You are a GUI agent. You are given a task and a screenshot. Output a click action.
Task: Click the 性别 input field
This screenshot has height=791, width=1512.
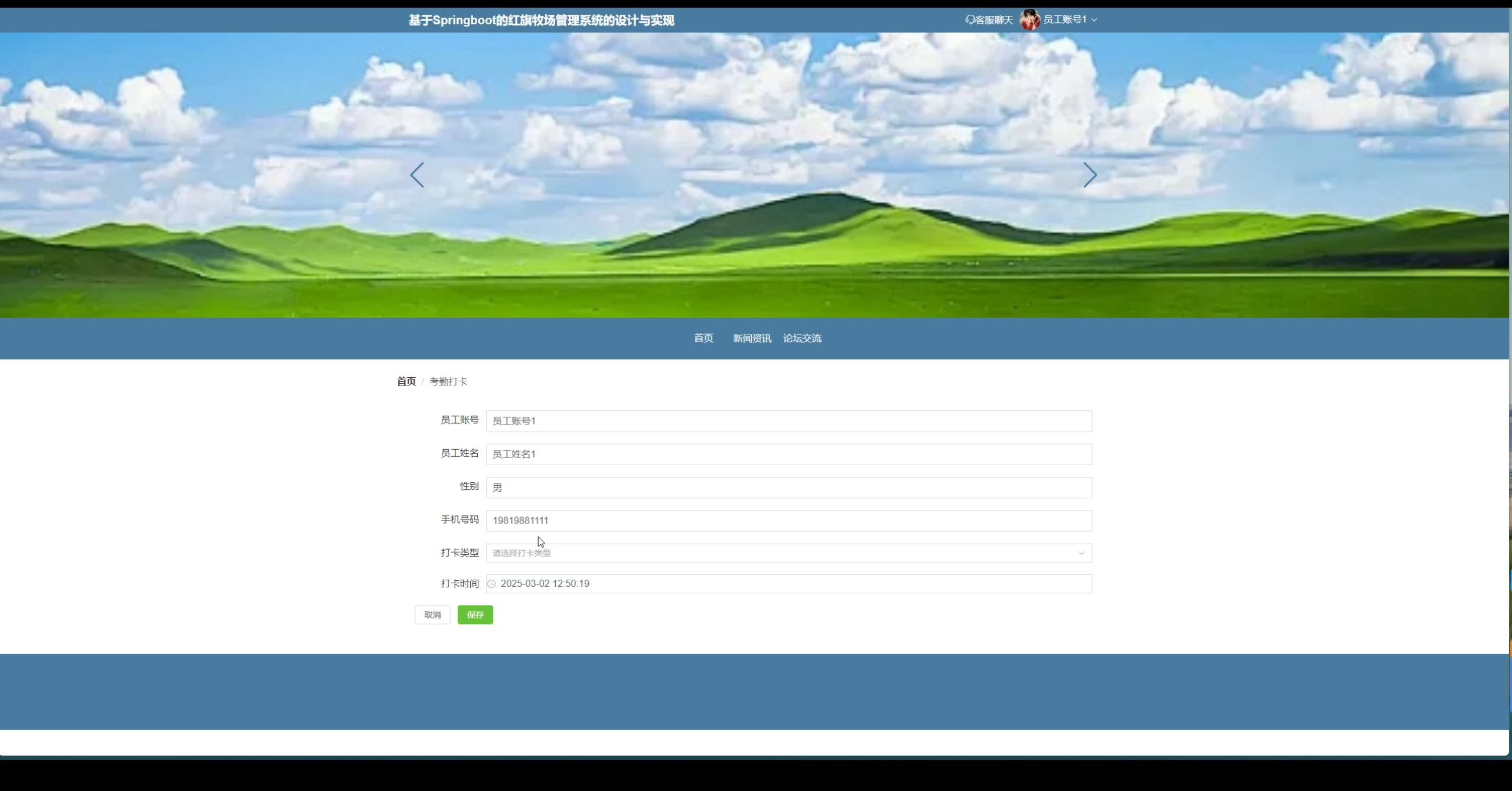tap(788, 488)
